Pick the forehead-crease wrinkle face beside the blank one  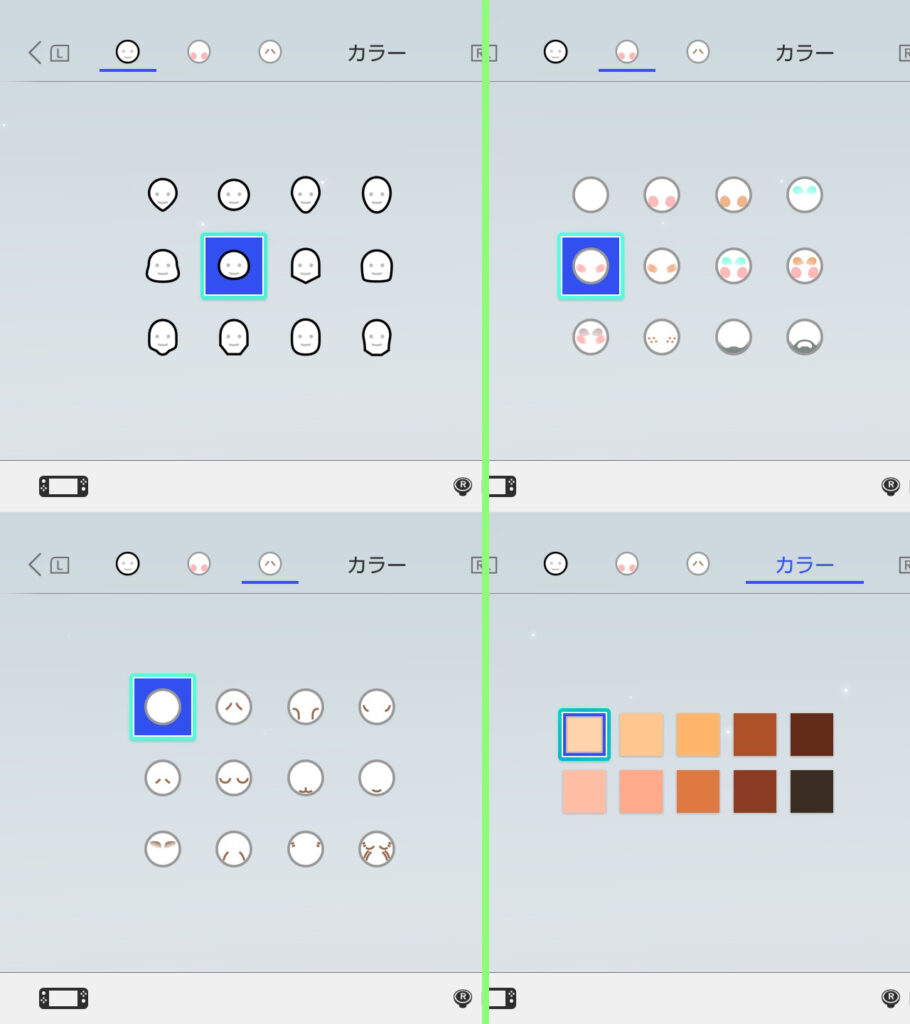click(x=234, y=707)
